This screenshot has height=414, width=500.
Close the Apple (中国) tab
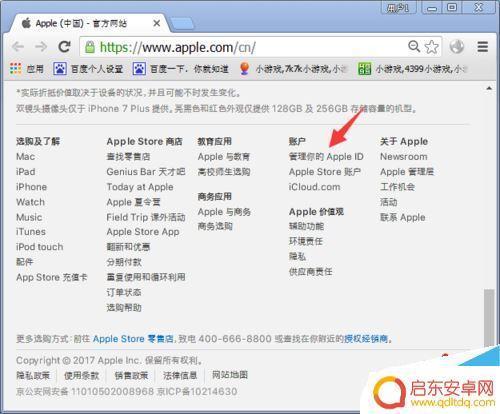tap(156, 24)
